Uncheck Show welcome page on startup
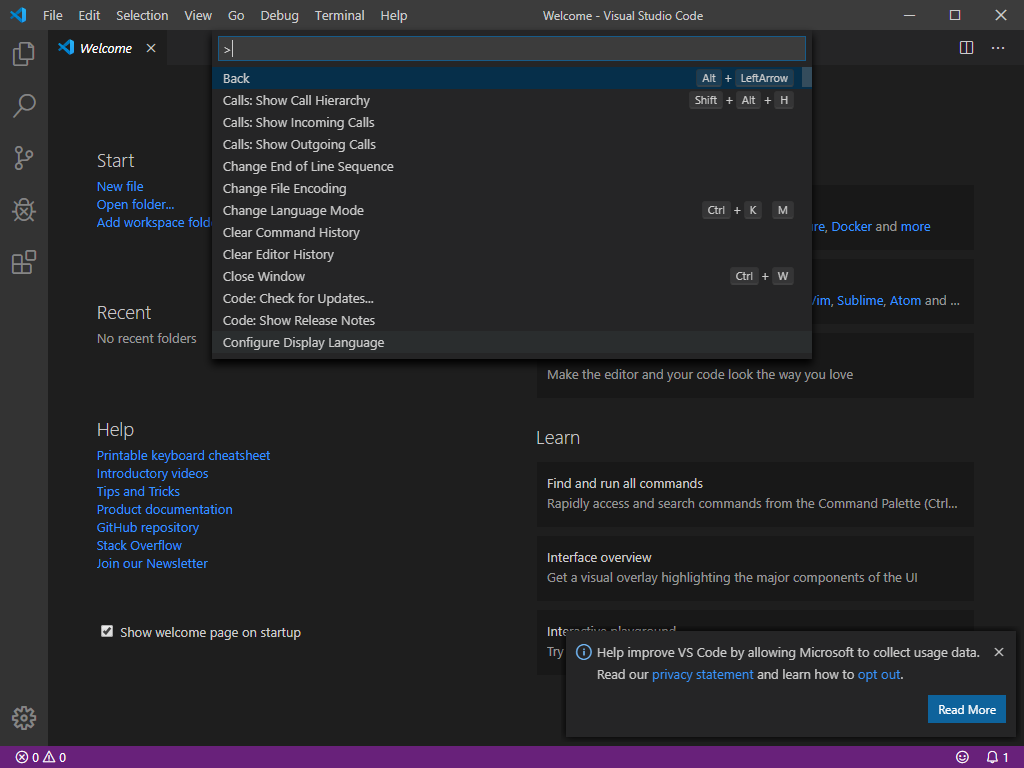The width and height of the screenshot is (1024, 768). tap(107, 632)
